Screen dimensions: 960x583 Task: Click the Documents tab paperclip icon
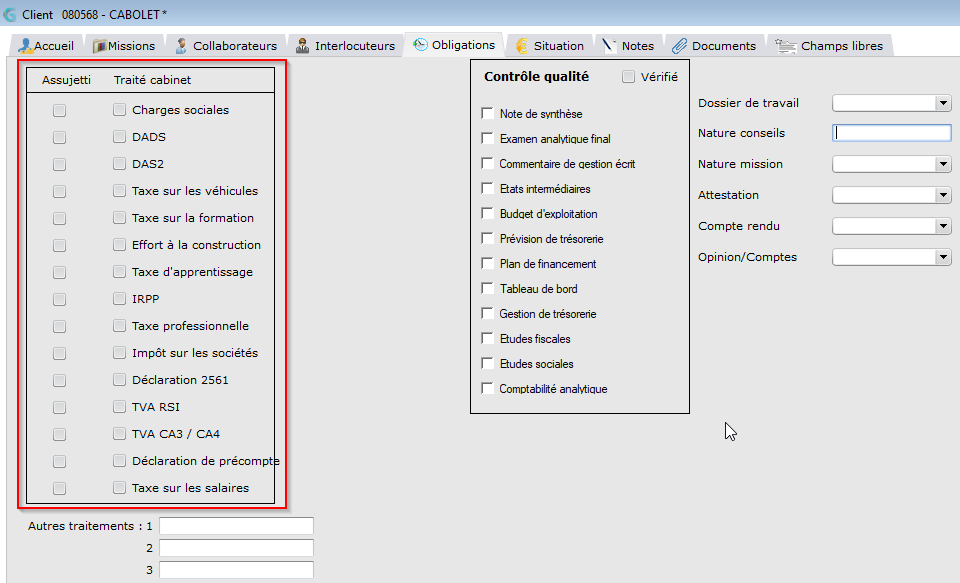(x=679, y=46)
